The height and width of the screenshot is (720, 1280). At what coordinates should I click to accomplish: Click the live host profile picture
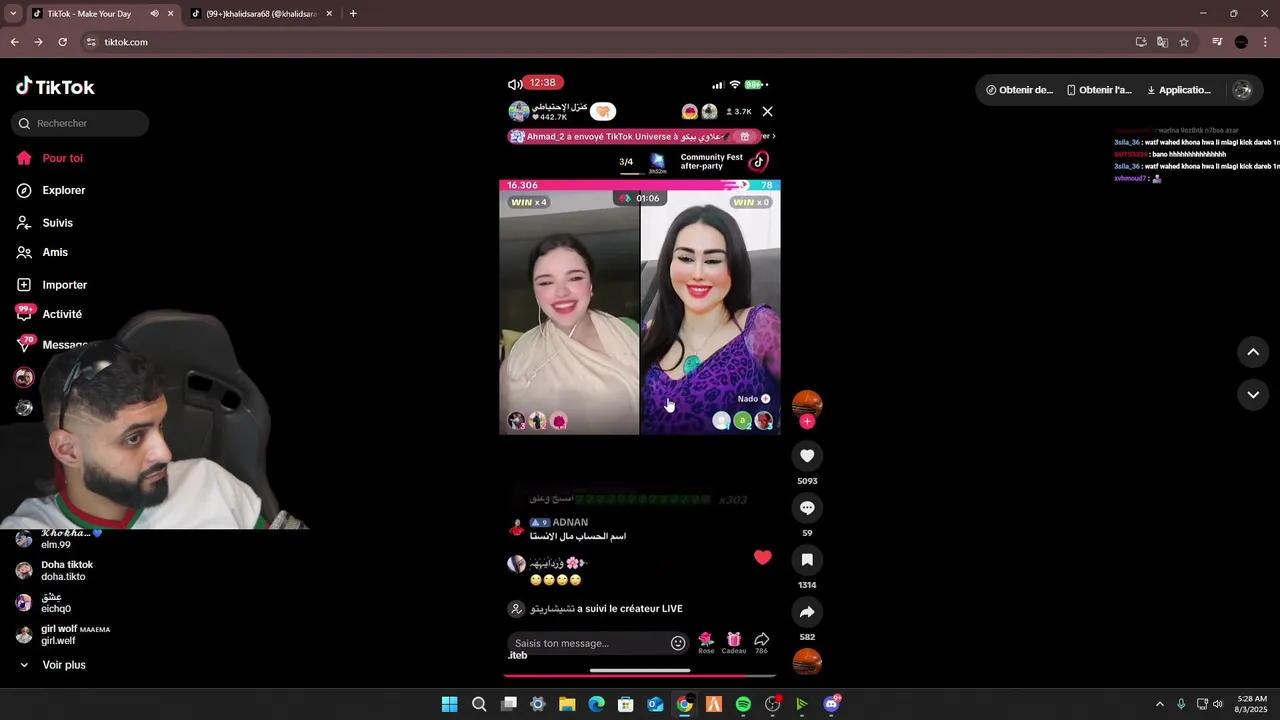pos(518,112)
